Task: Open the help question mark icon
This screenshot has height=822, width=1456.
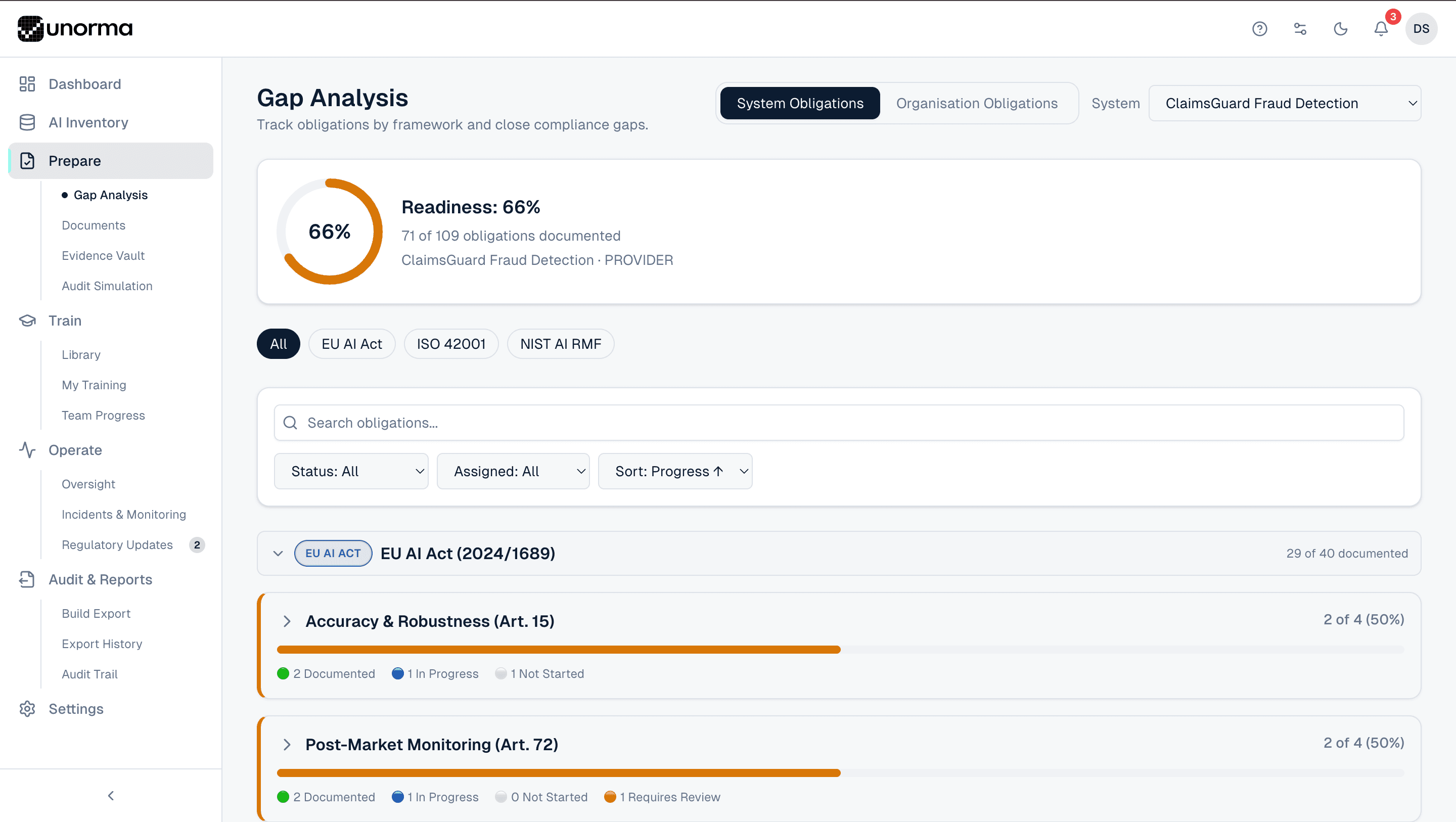Action: (x=1259, y=29)
